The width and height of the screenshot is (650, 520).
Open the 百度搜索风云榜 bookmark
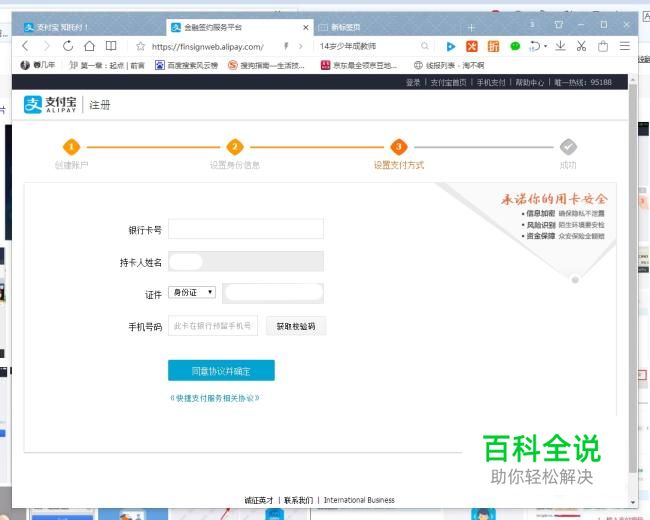pyautogui.click(x=187, y=65)
